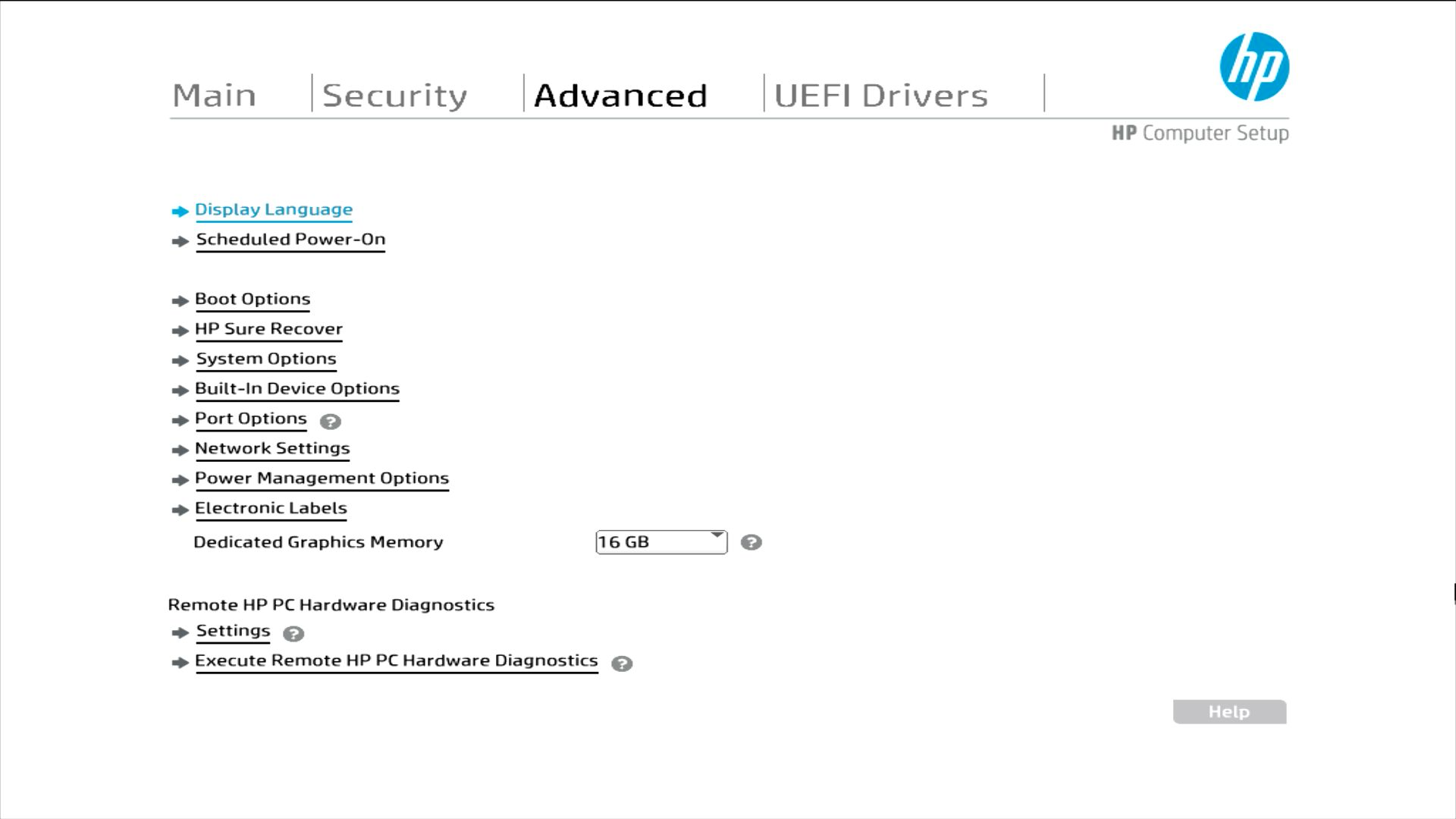The width and height of the screenshot is (1456, 819).
Task: Open Network Settings
Action: pos(272,449)
